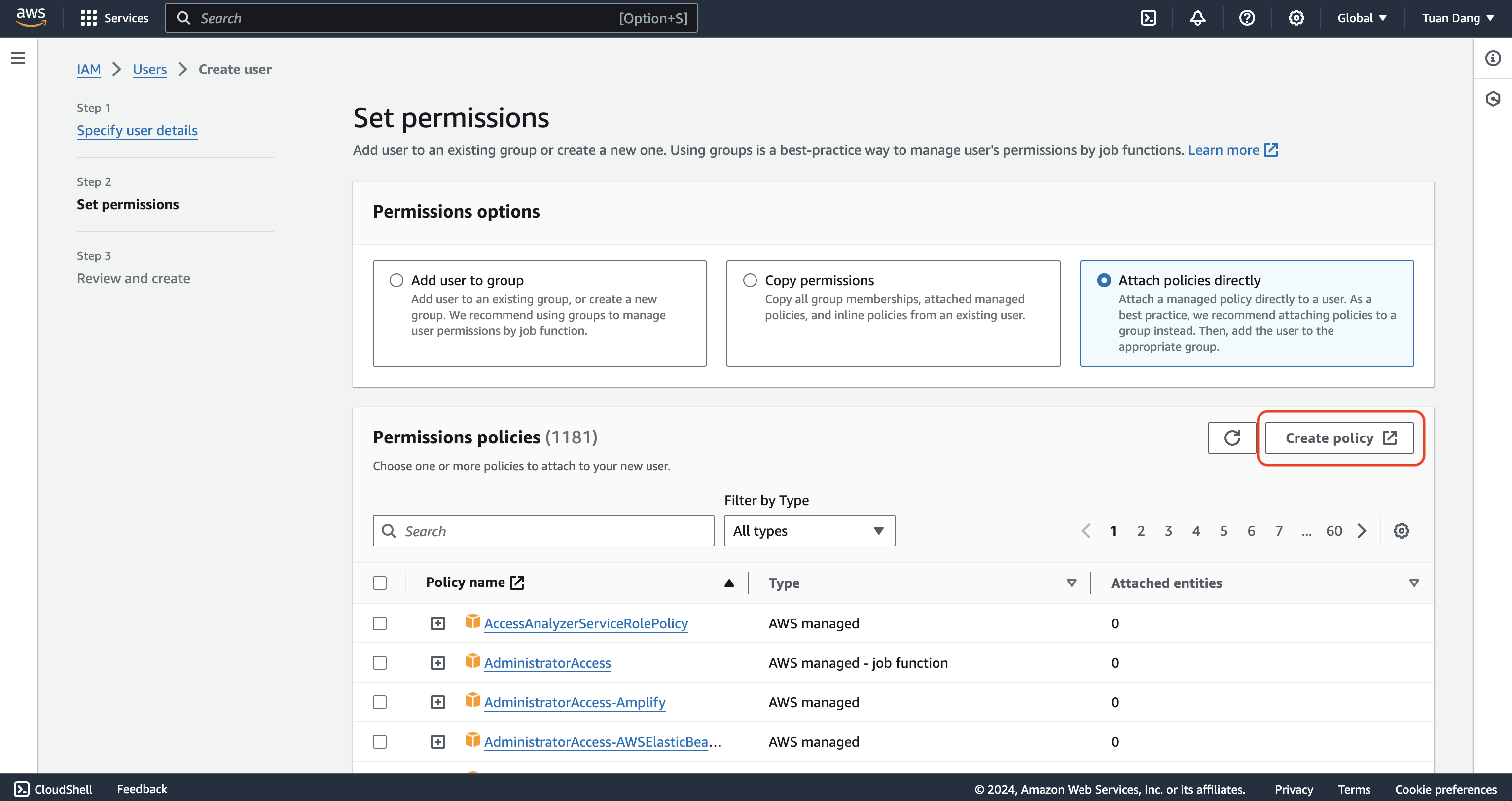Open the hexagon tools panel icon
Image resolution: width=1512 pixels, height=801 pixels.
(1493, 98)
